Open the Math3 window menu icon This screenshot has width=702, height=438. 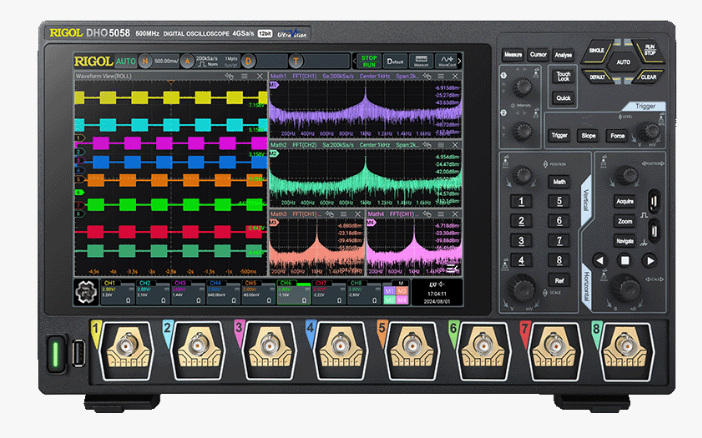pyautogui.click(x=344, y=214)
